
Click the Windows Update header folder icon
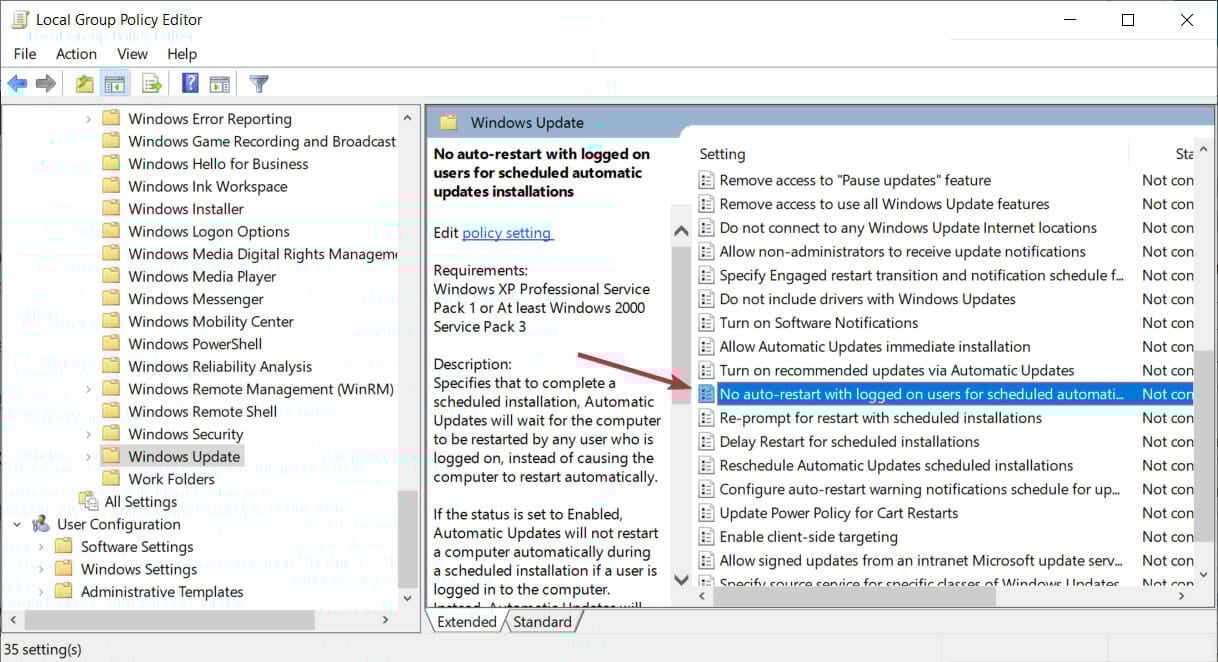tap(448, 122)
